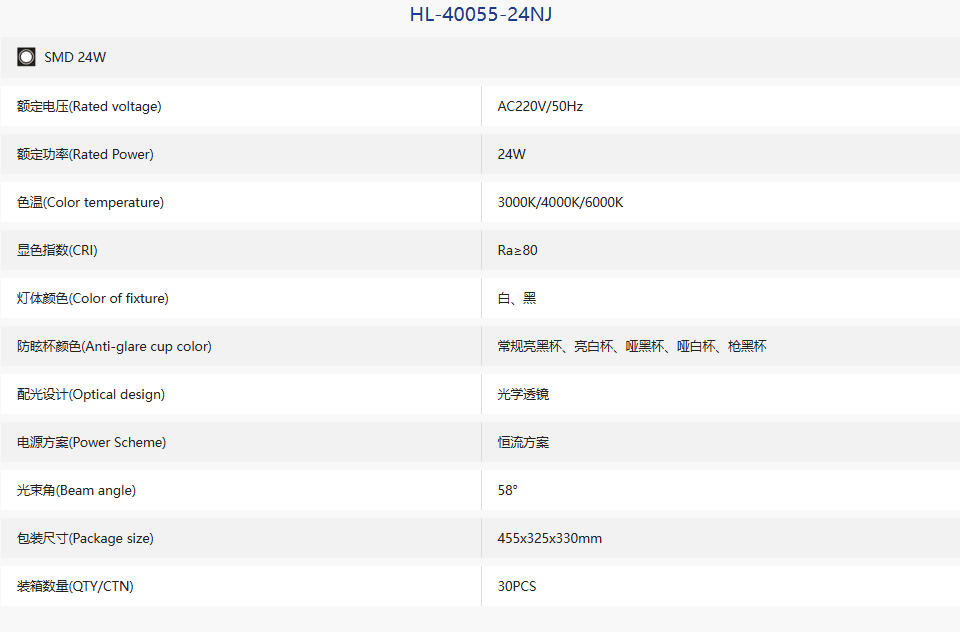The image size is (960, 632).
Task: Select the Optical design label
Action: pos(91,394)
